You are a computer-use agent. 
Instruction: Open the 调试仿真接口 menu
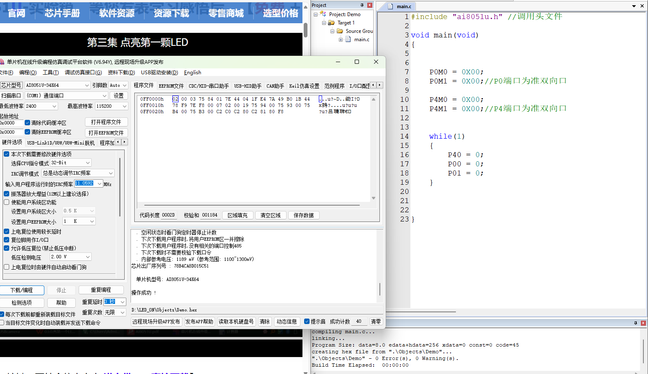[x=83, y=72]
